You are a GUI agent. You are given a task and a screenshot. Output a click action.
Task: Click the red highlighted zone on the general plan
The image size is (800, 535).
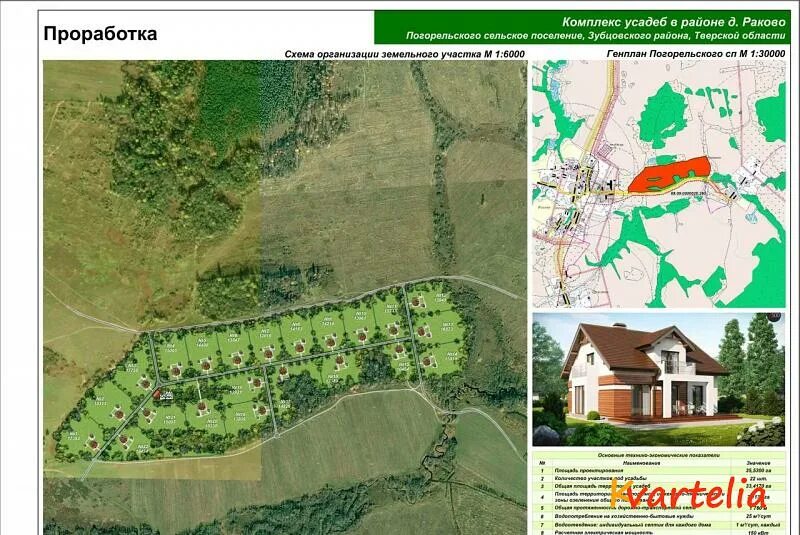pos(670,175)
